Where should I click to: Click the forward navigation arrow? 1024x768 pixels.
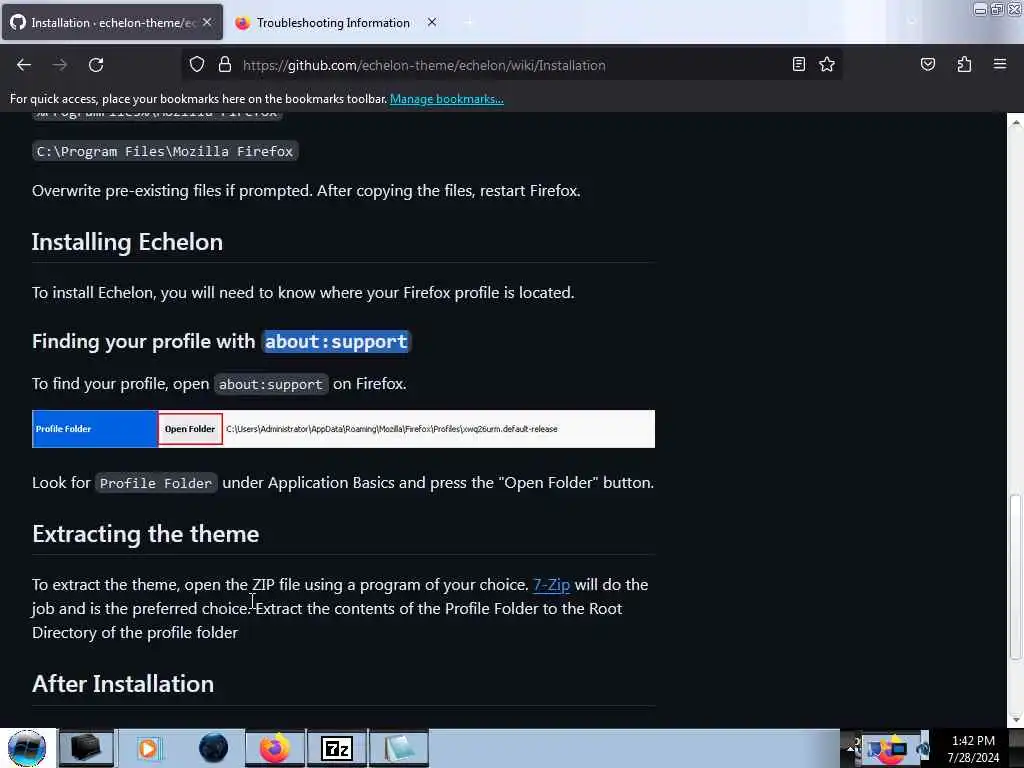[59, 65]
